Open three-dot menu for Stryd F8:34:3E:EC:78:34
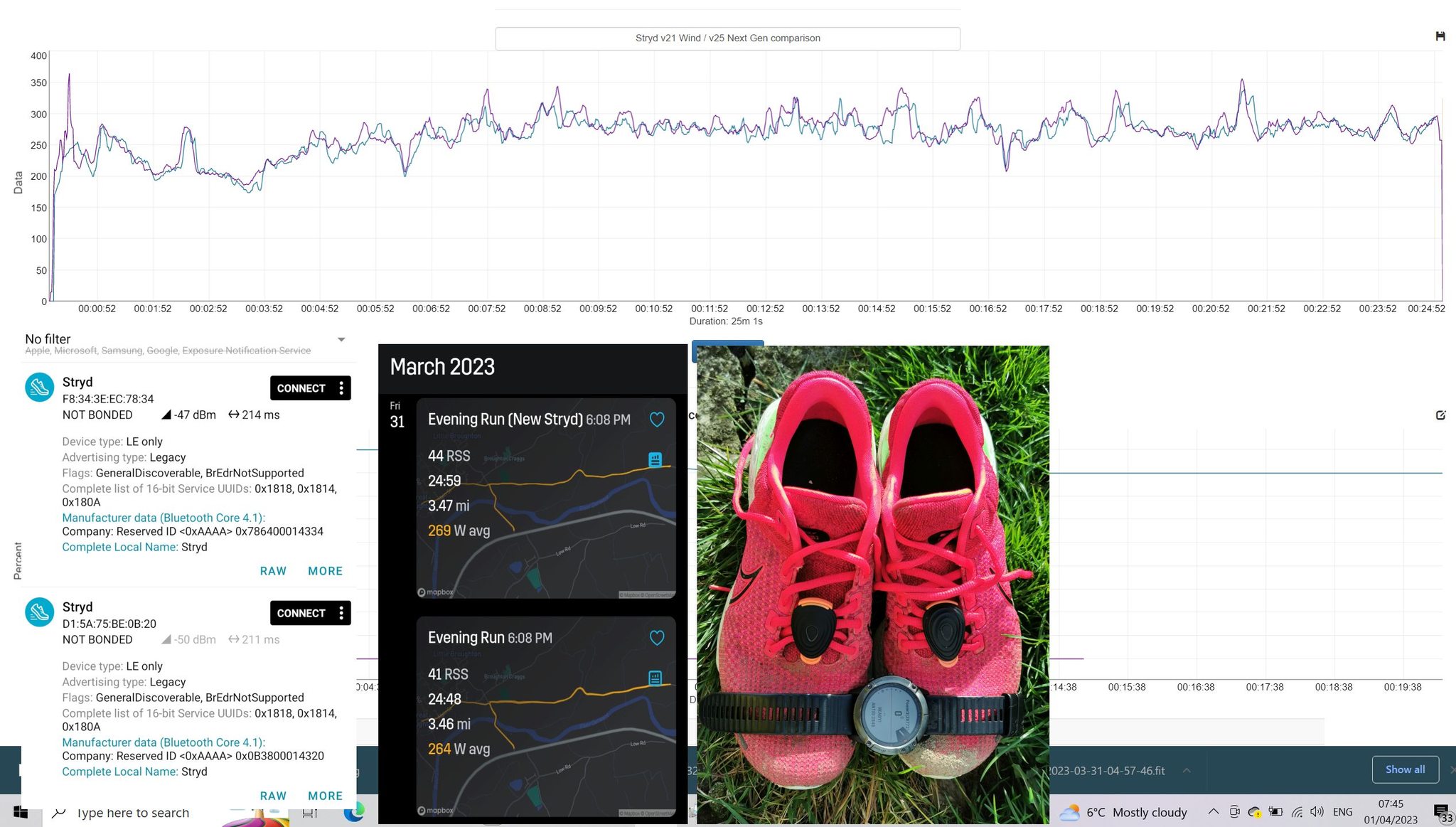 (x=342, y=388)
